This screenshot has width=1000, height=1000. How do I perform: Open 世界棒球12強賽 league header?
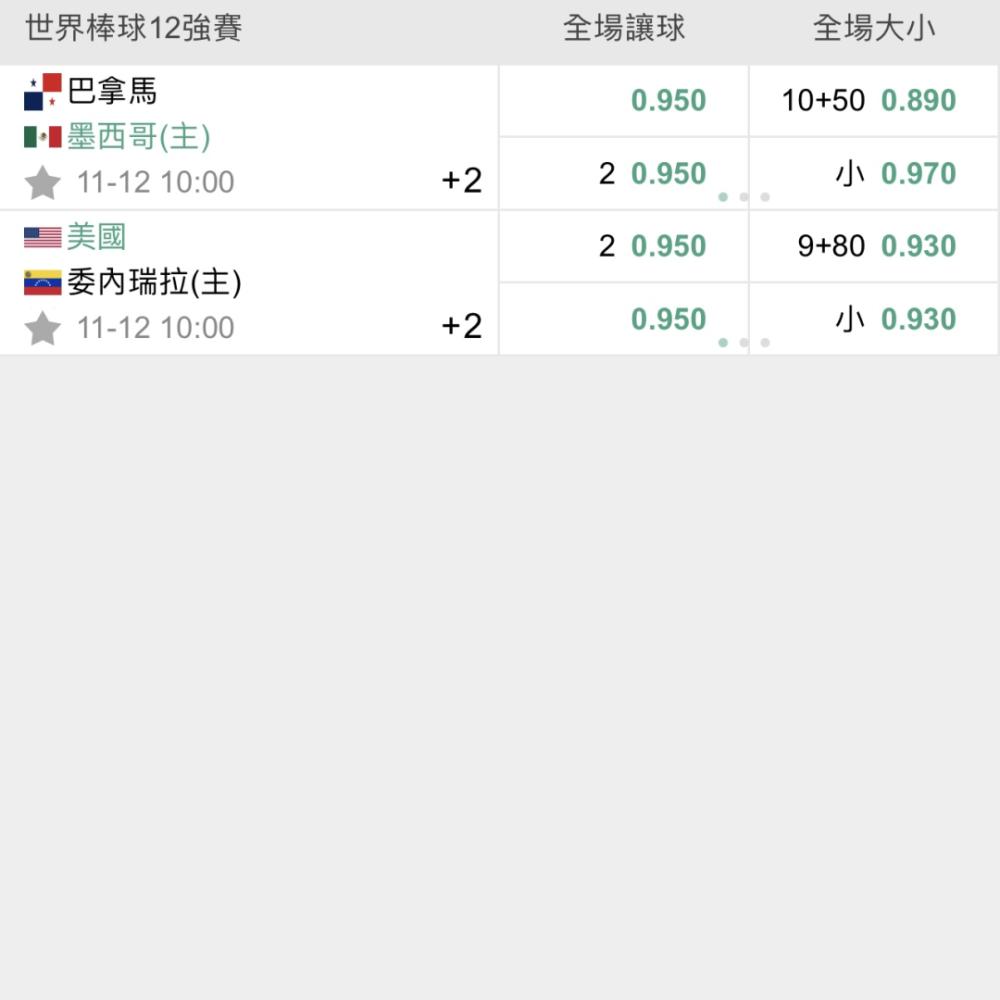[133, 28]
